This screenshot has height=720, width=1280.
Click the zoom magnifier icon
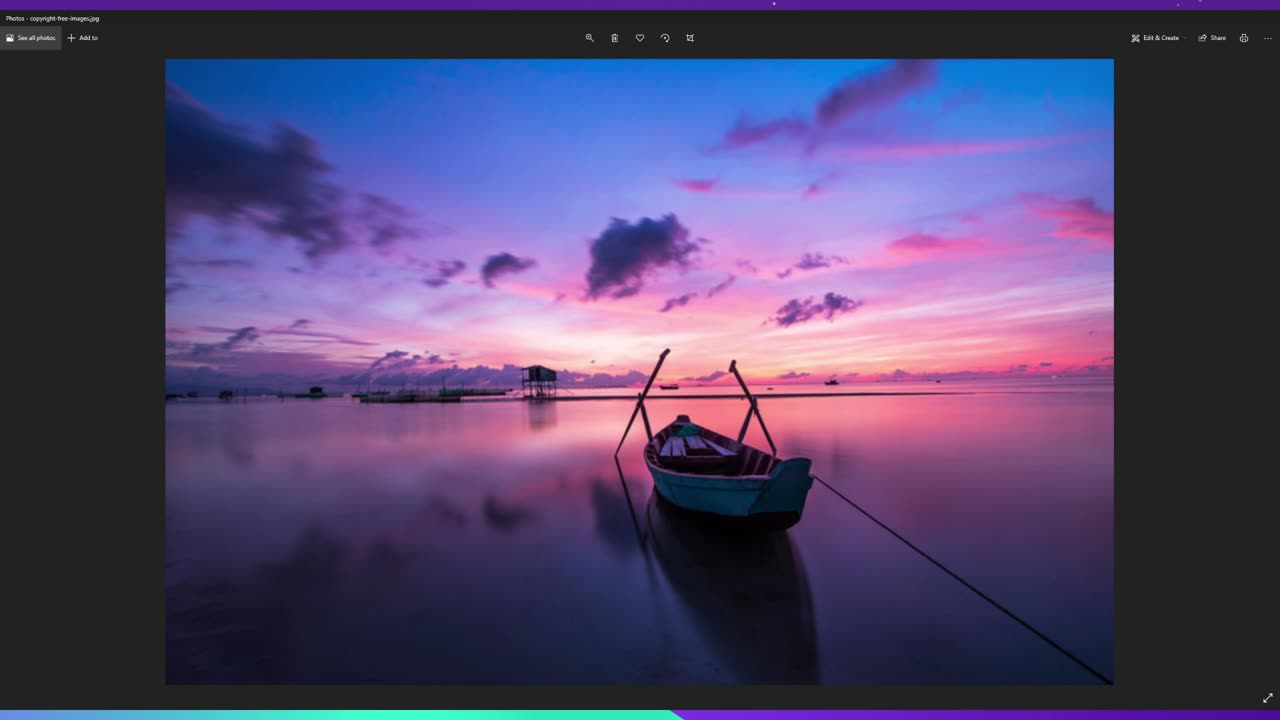pos(589,38)
